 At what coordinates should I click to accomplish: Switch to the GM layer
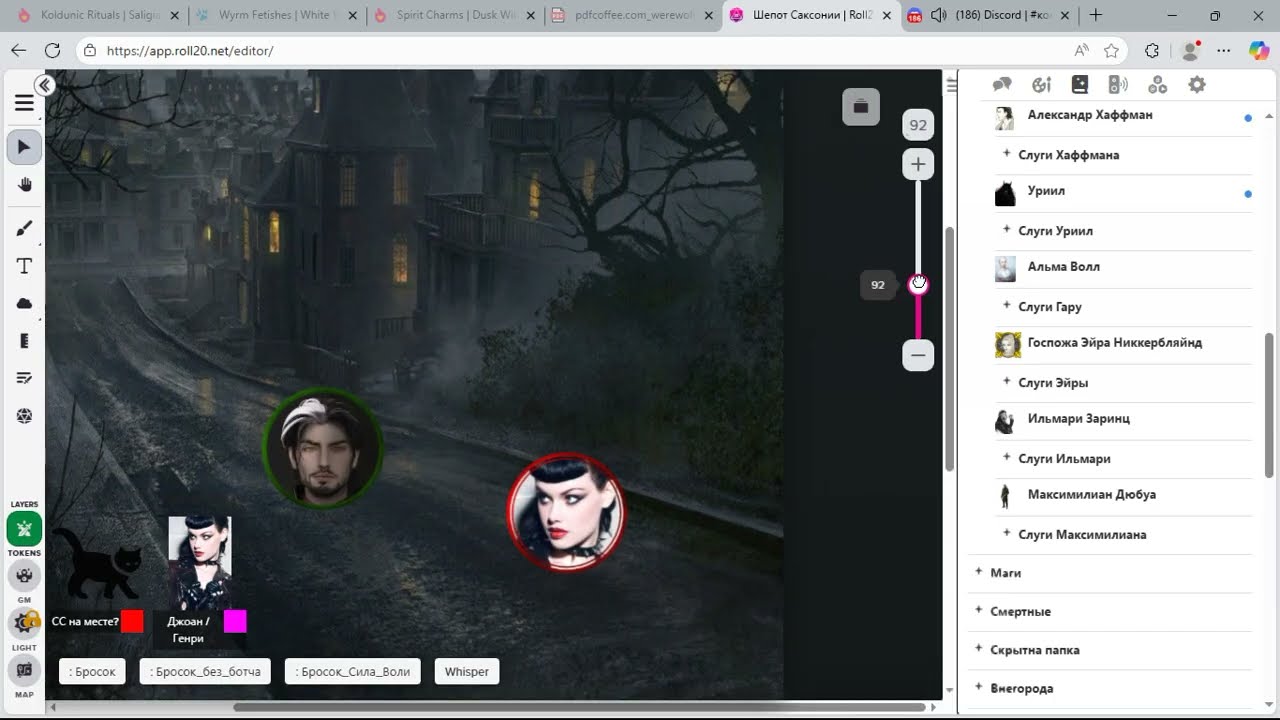point(24,576)
